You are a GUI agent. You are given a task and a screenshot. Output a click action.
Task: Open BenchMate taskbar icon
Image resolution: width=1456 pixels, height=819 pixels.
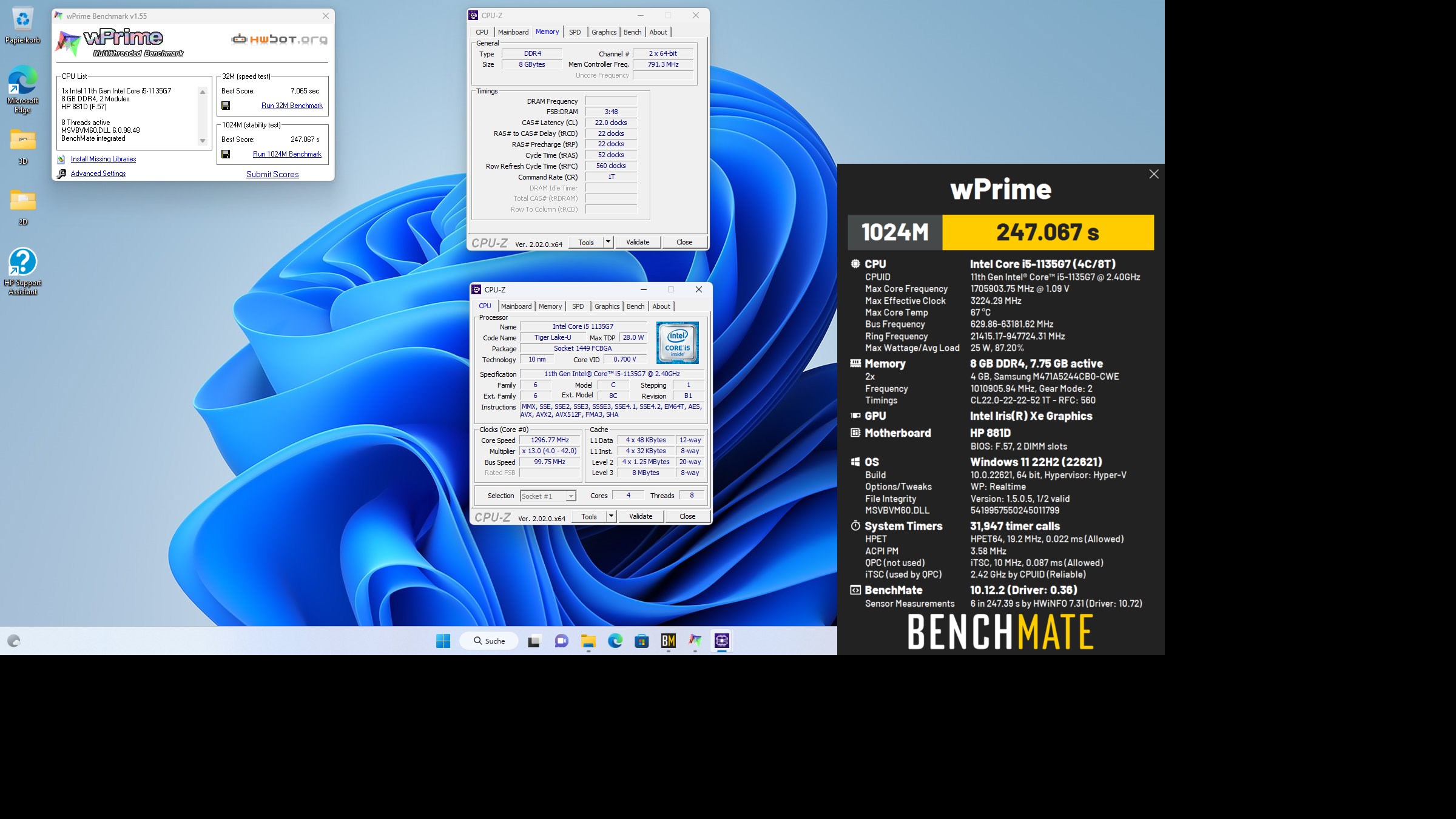669,641
